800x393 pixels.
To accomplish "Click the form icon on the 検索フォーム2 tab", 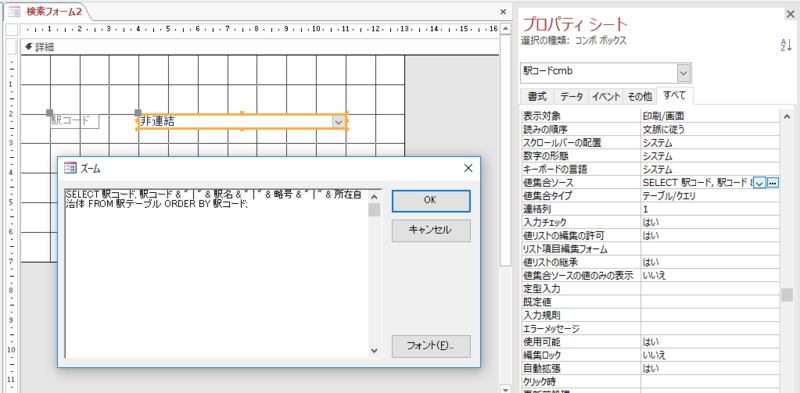I will (x=14, y=11).
